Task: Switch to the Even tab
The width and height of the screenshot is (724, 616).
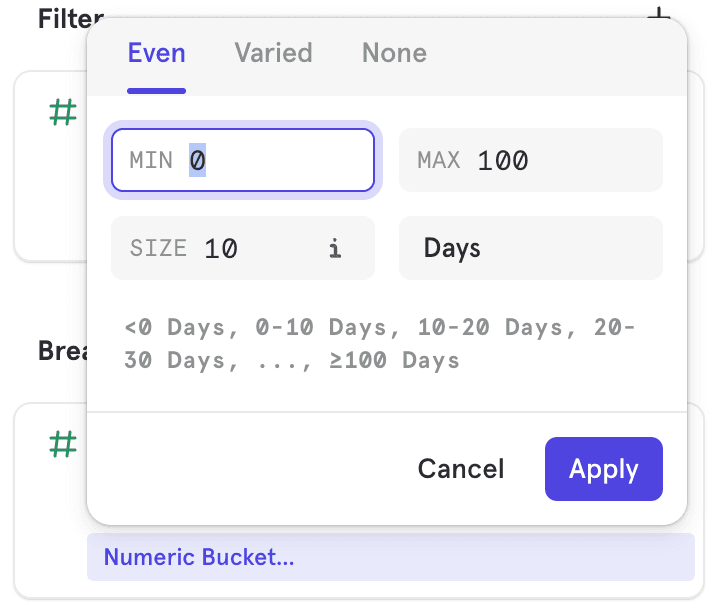Action: [x=156, y=53]
